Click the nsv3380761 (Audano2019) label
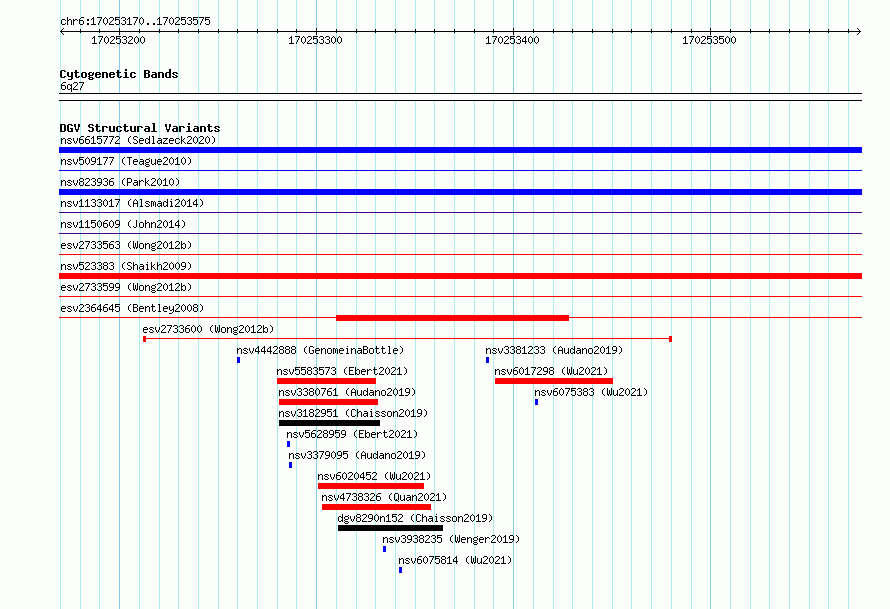890x609 pixels. pyautogui.click(x=347, y=392)
